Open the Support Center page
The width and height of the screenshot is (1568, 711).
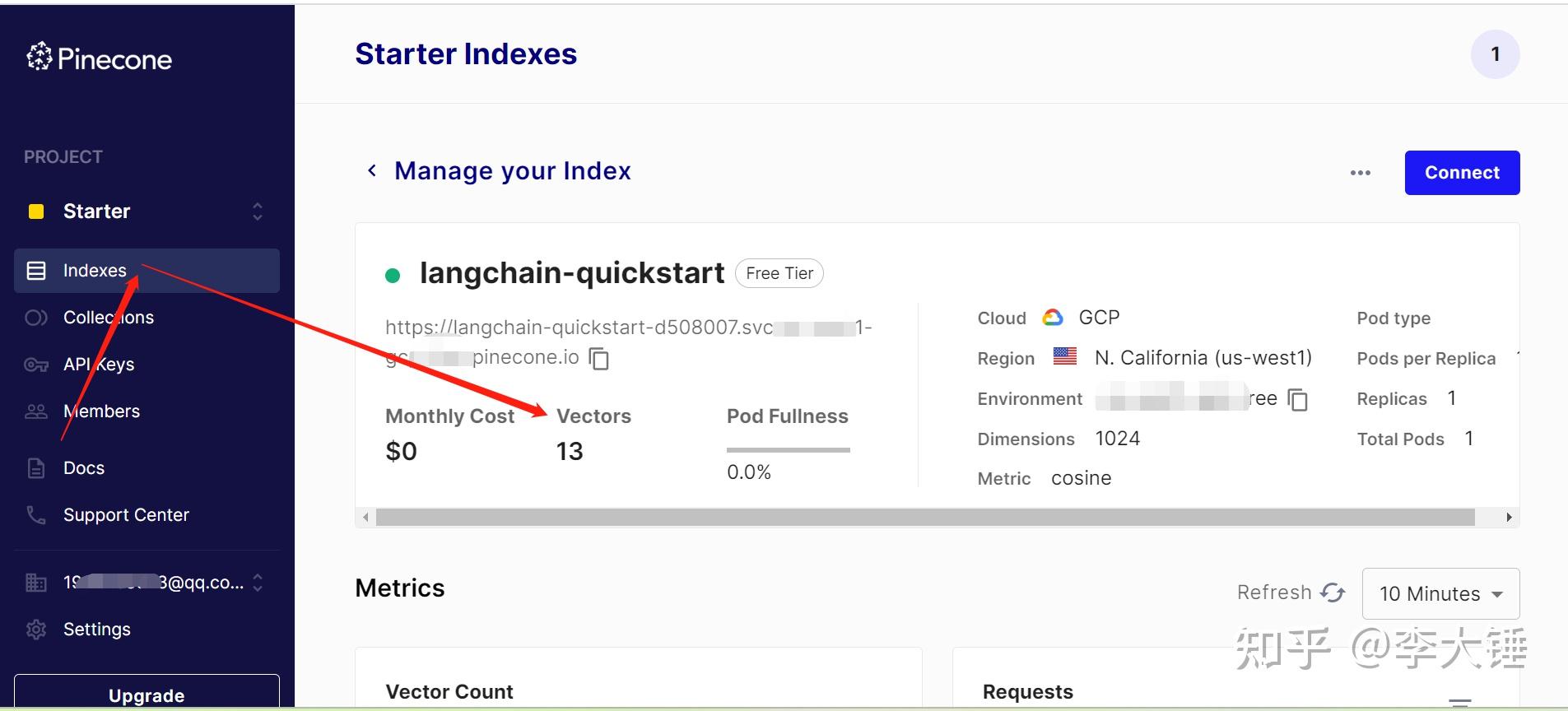pyautogui.click(x=126, y=515)
